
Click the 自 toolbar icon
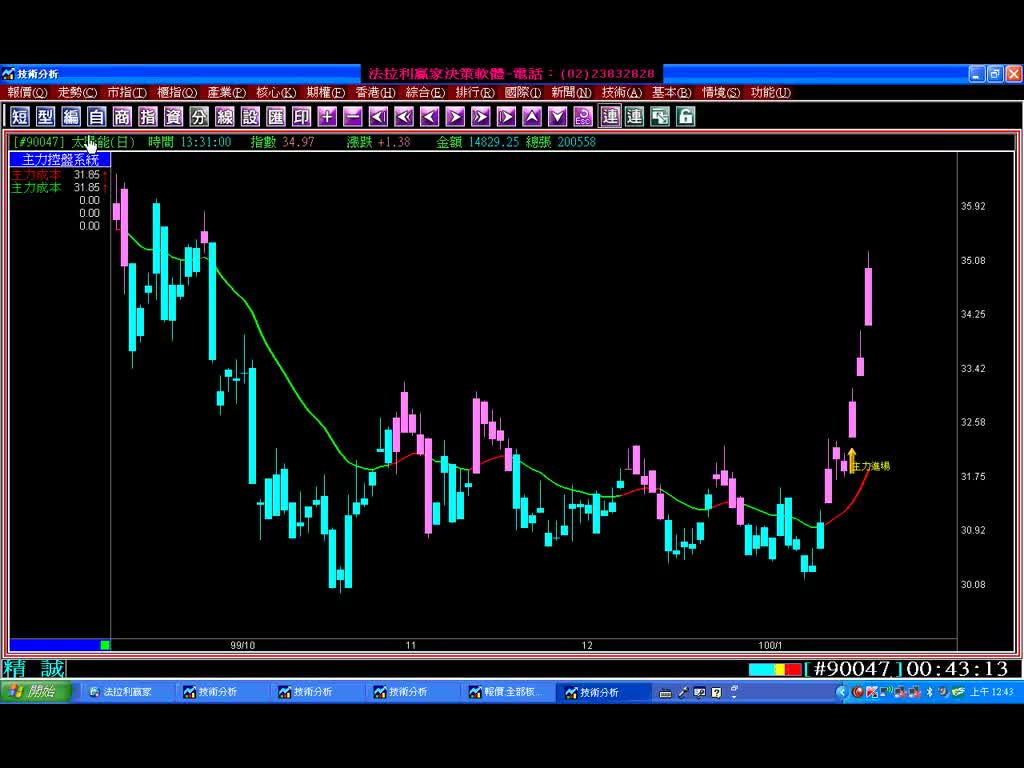pos(96,117)
